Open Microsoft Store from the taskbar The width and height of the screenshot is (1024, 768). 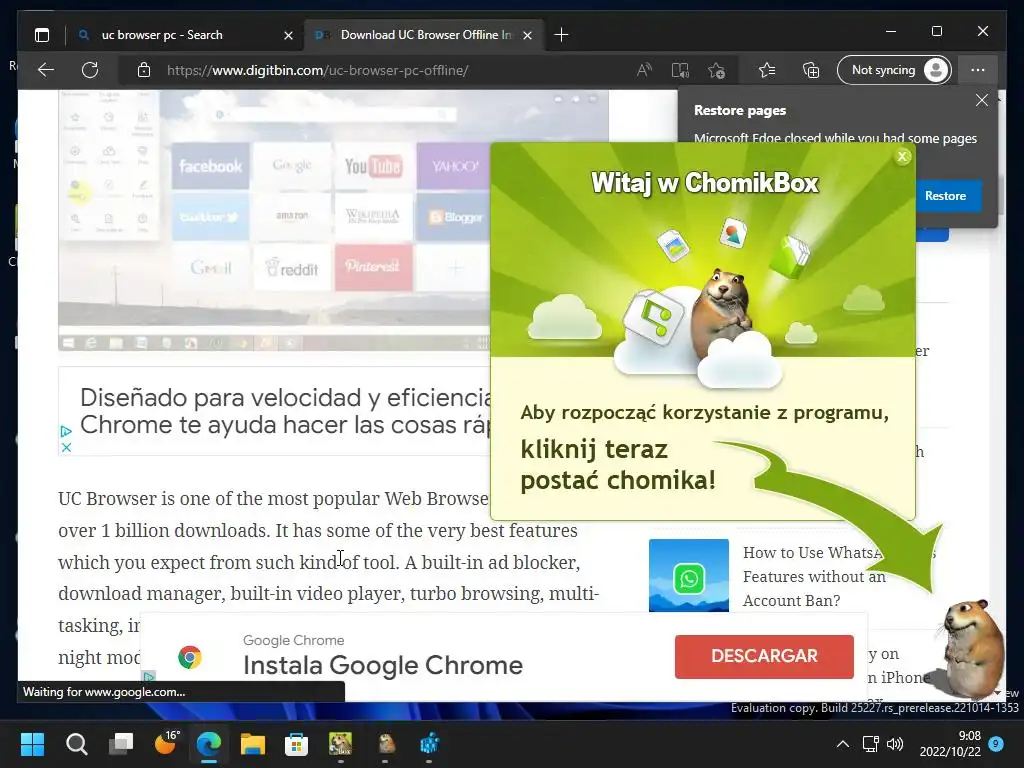[296, 743]
